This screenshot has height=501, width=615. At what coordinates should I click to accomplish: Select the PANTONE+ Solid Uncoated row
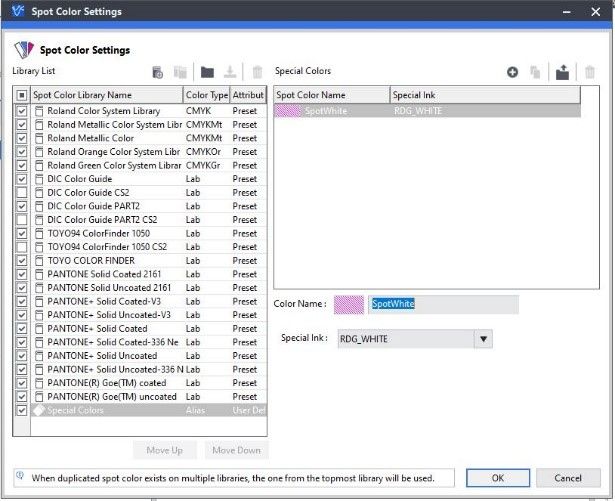[x=149, y=356]
